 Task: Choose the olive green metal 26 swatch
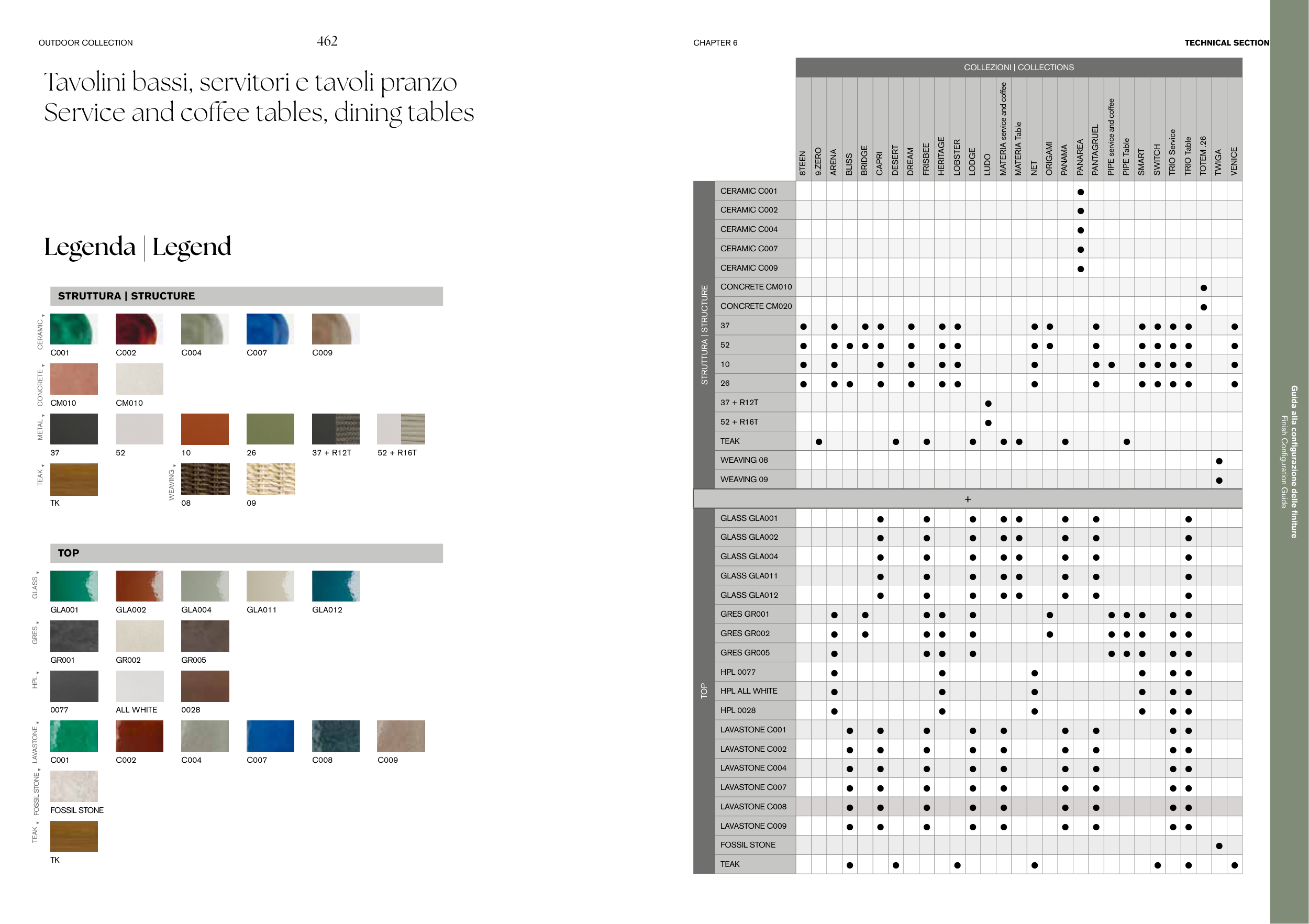click(270, 429)
